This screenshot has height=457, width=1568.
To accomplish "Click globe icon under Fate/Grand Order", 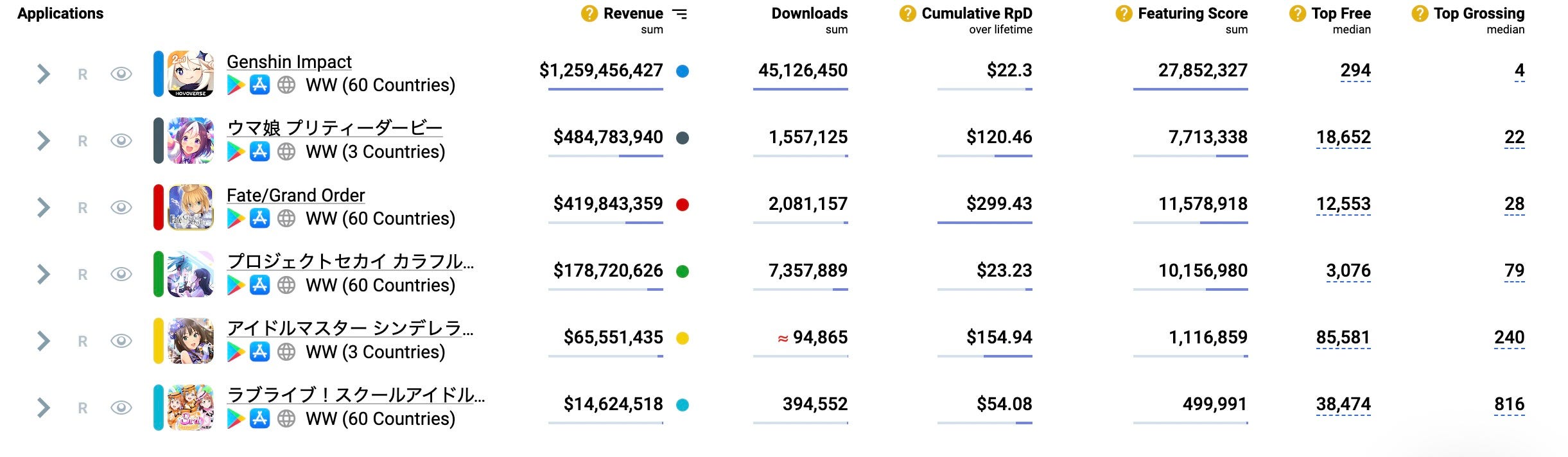I will pyautogui.click(x=286, y=218).
